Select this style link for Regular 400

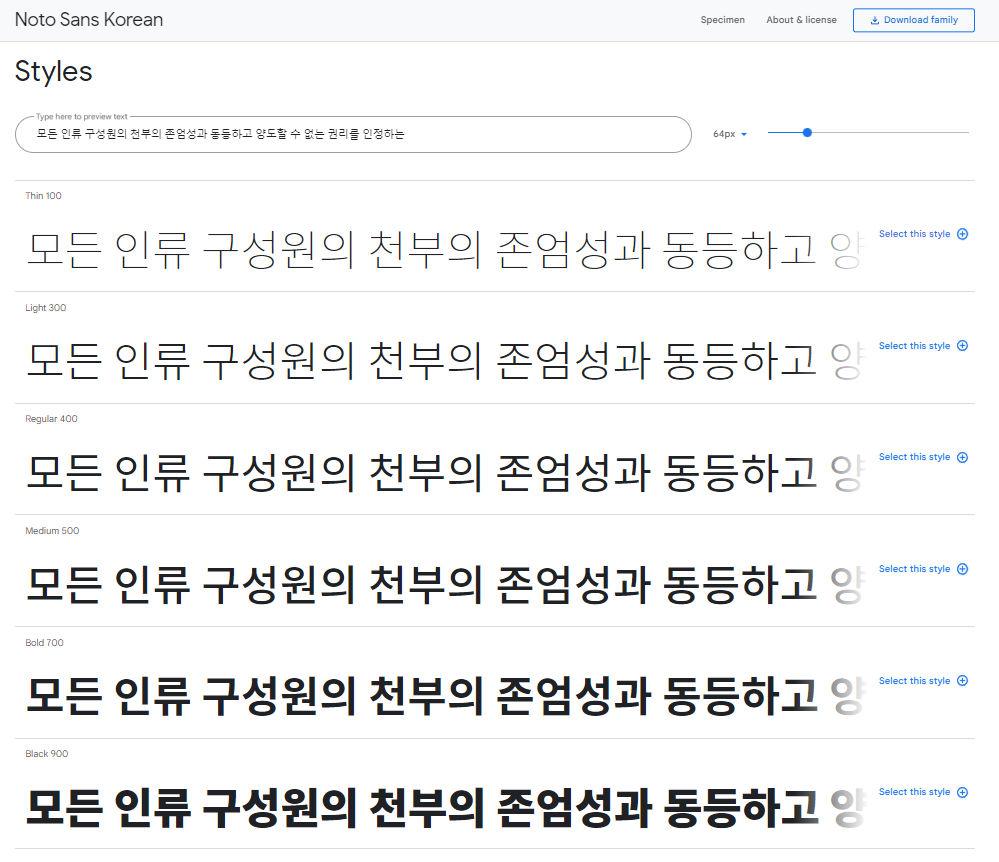(914, 457)
